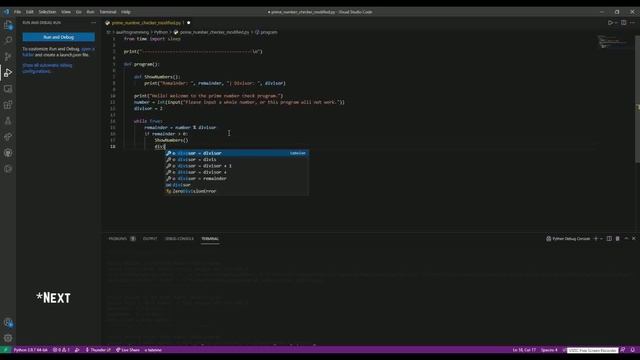Click the Python breadcrumb folder

[161, 32]
